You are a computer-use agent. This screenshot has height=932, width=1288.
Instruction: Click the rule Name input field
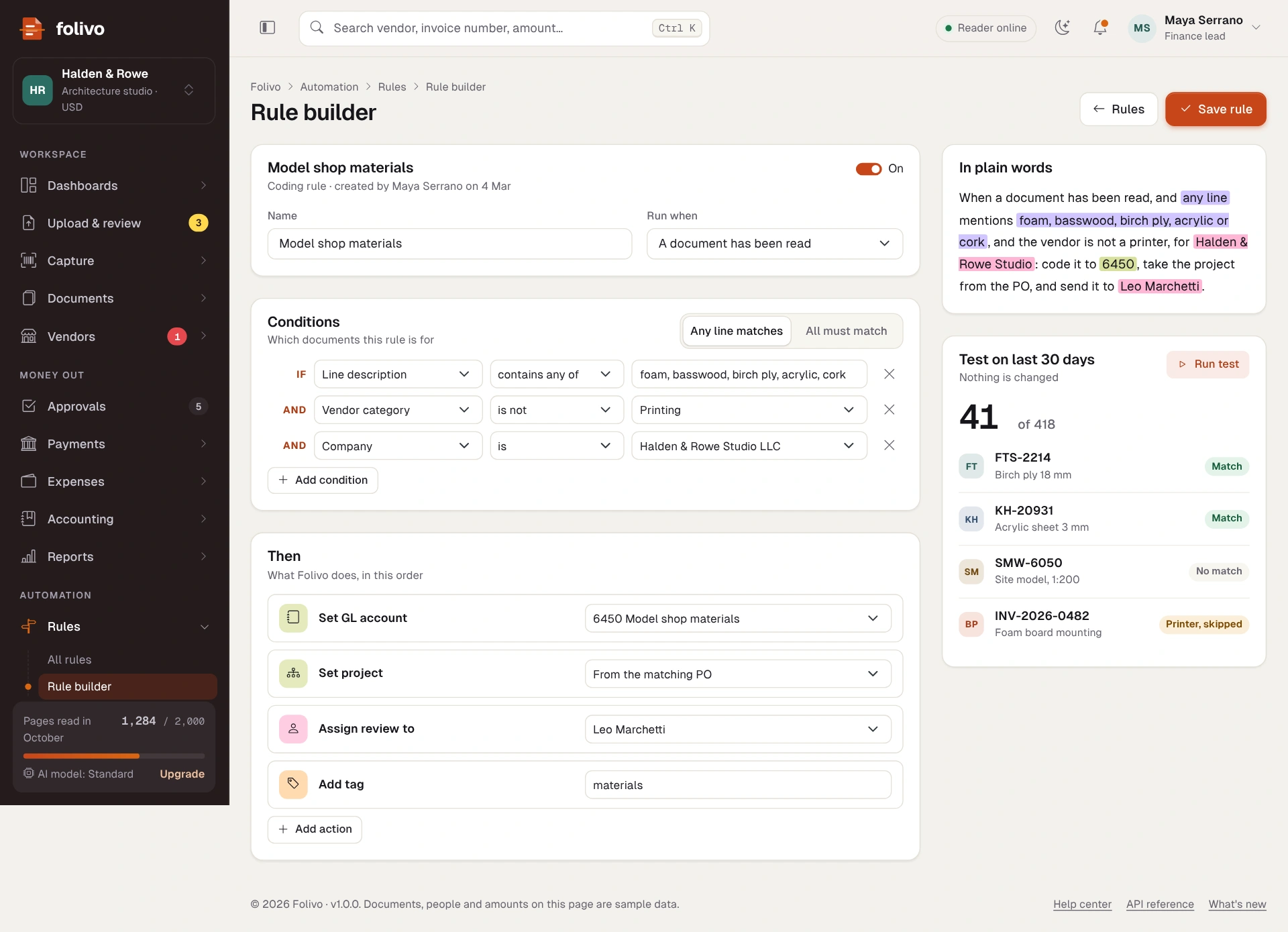(449, 244)
